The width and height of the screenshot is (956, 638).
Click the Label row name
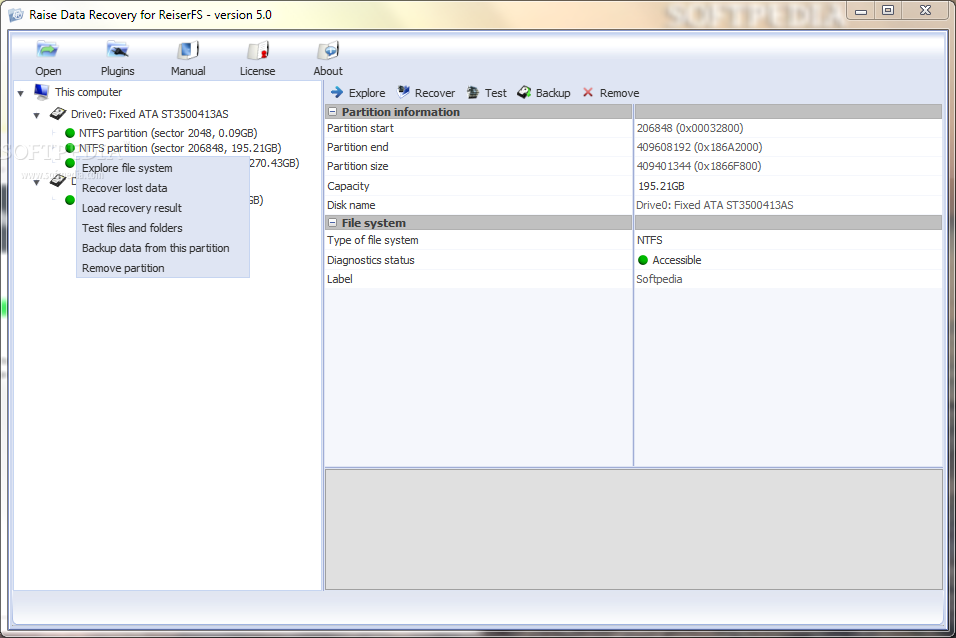point(340,279)
